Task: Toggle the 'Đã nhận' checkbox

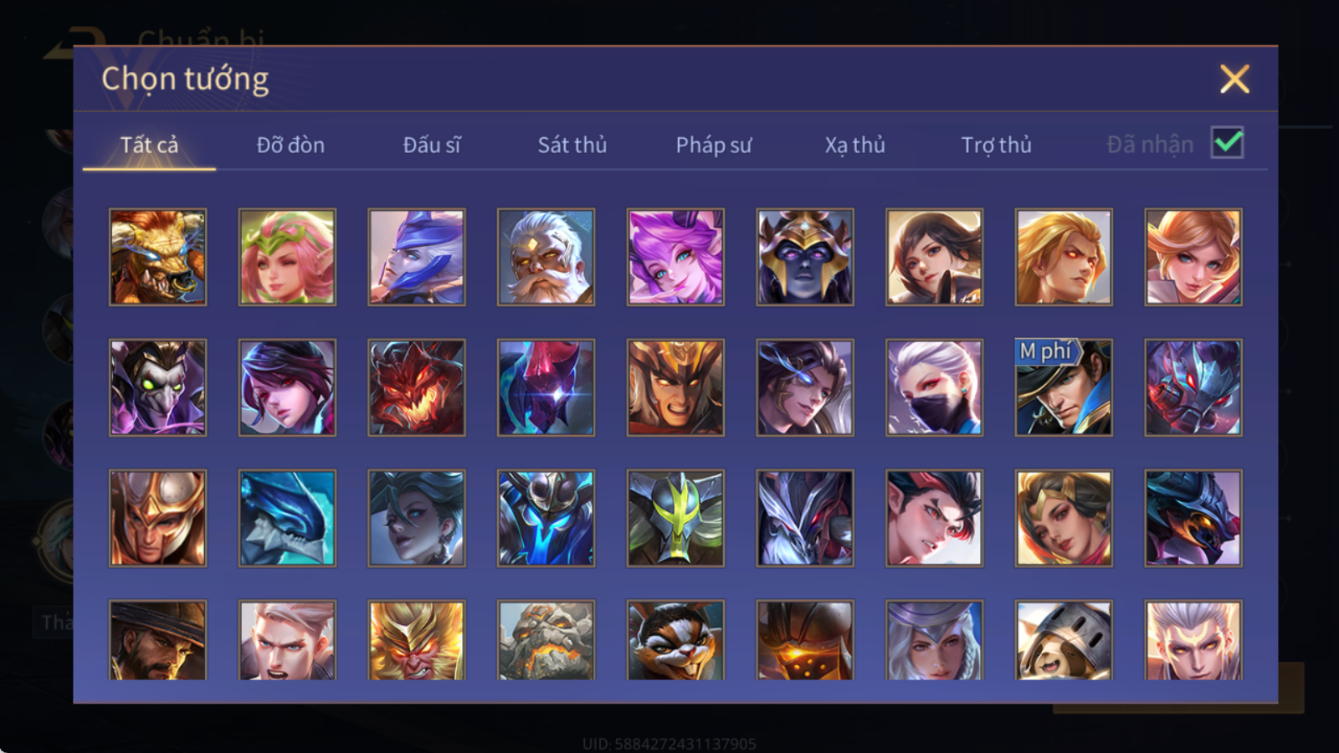Action: point(1227,143)
